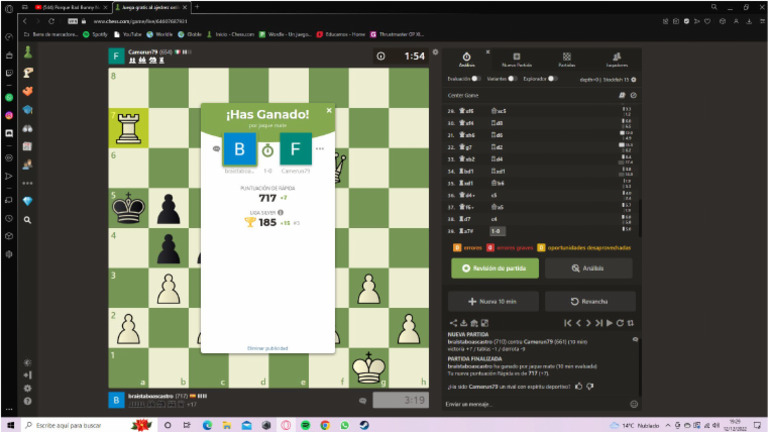The image size is (768, 432).
Task: Click the share game icon
Action: click(x=452, y=323)
